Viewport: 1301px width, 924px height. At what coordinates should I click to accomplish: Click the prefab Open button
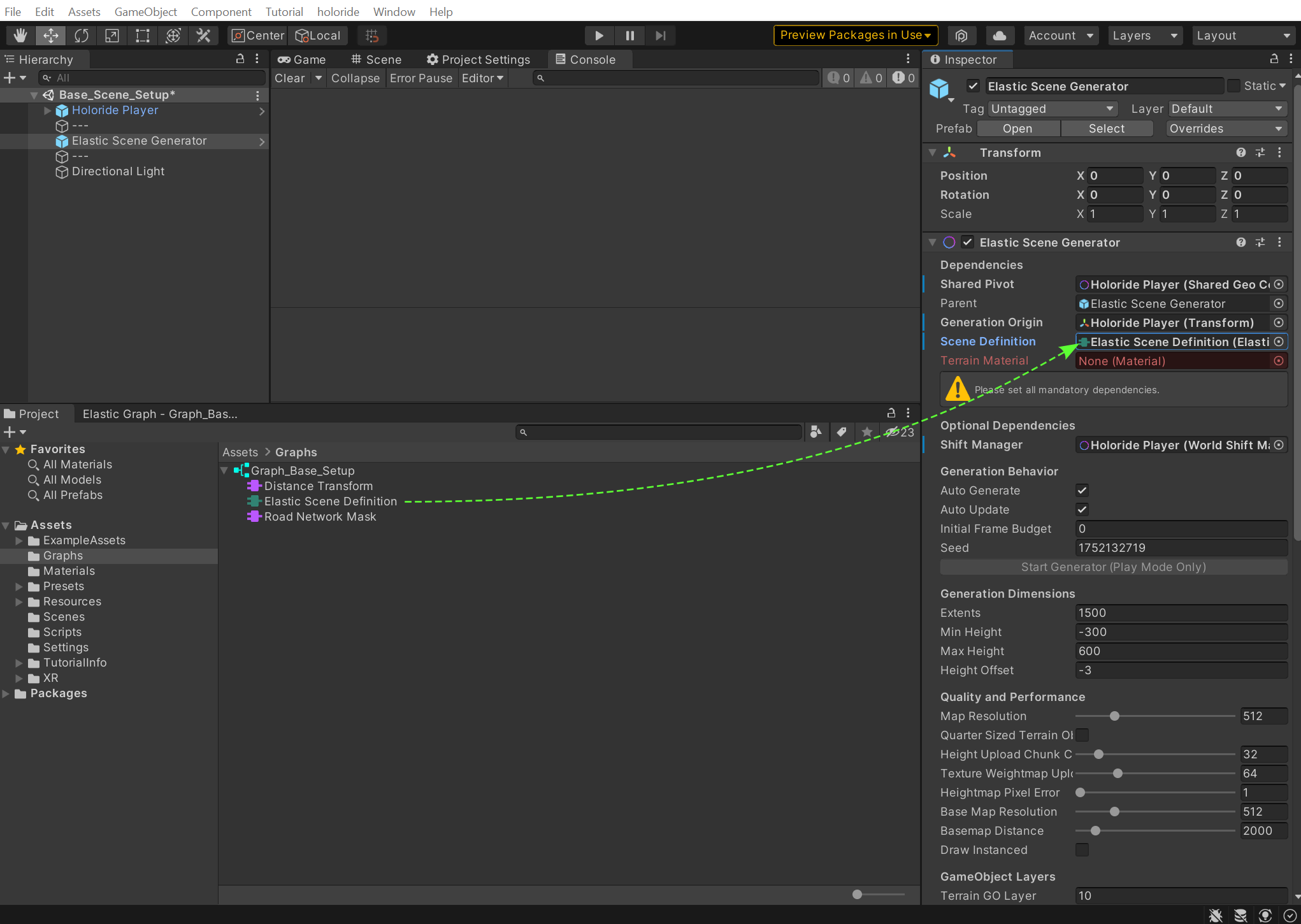[1017, 129]
